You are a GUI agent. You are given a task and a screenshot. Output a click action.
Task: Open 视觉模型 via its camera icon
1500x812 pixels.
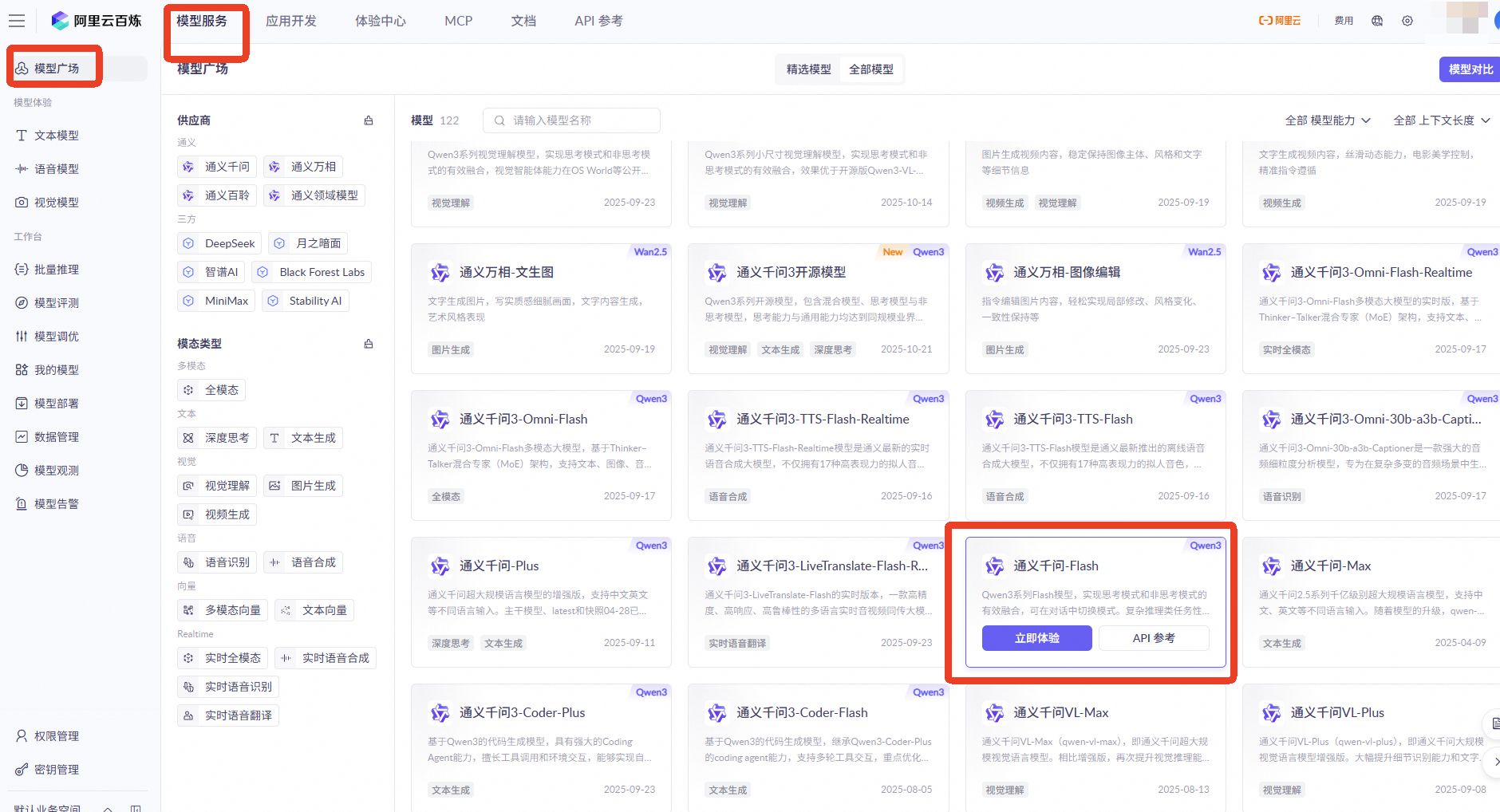click(22, 203)
